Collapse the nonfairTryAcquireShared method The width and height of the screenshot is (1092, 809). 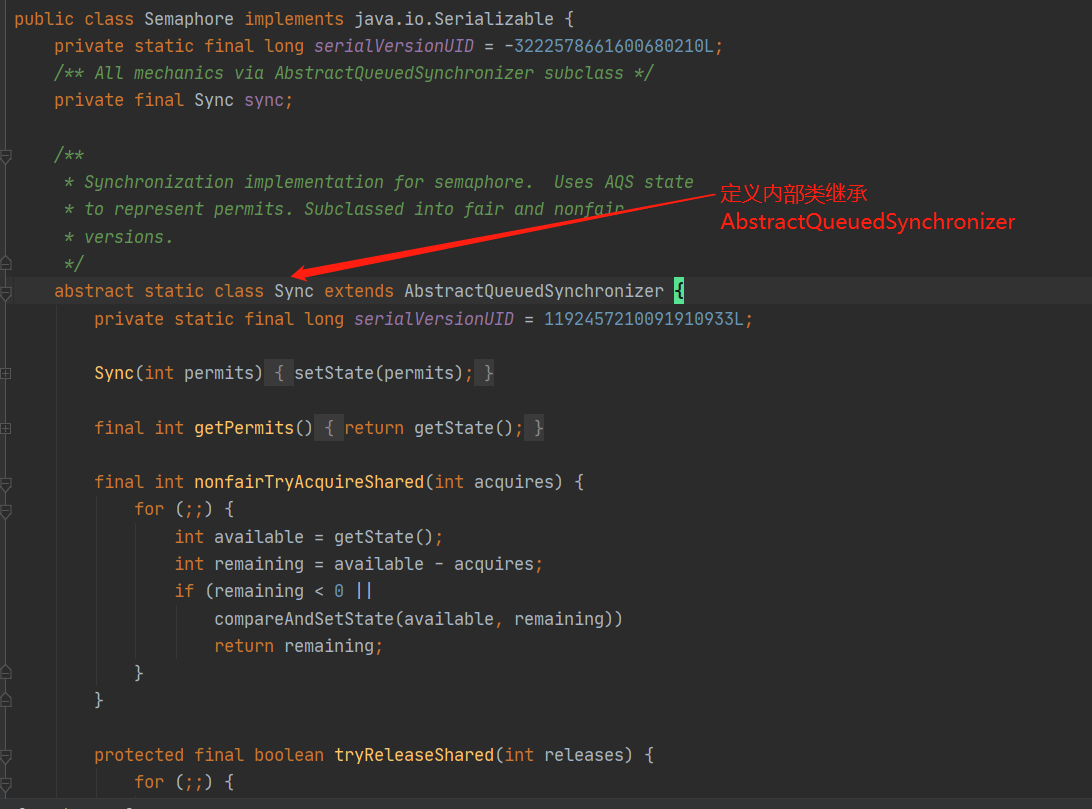(6, 482)
